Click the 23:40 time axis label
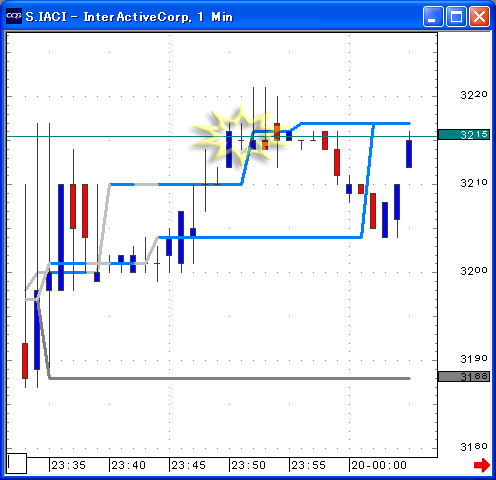Screen dimensions: 496x480 (128, 465)
